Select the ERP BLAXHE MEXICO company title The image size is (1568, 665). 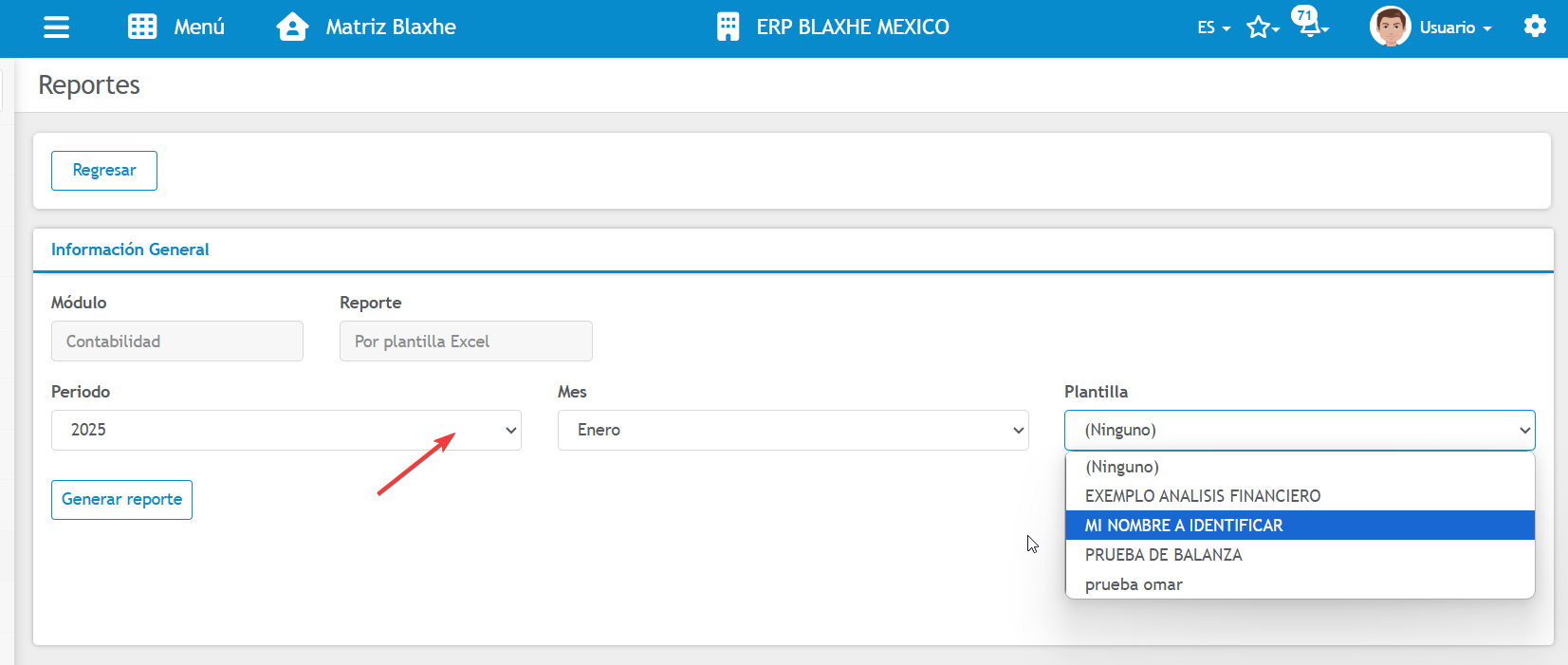(x=853, y=27)
